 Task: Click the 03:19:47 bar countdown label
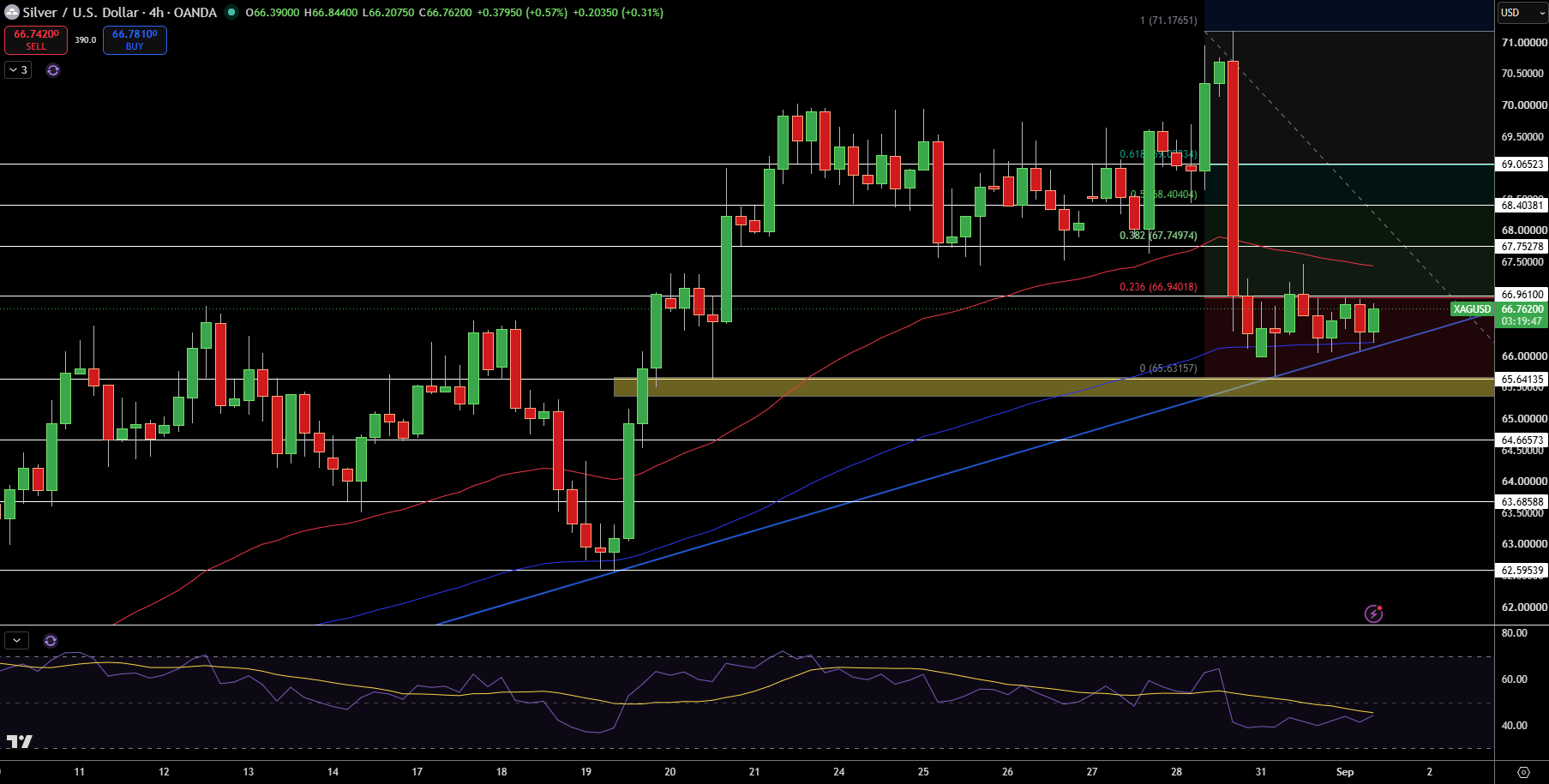click(x=1522, y=322)
